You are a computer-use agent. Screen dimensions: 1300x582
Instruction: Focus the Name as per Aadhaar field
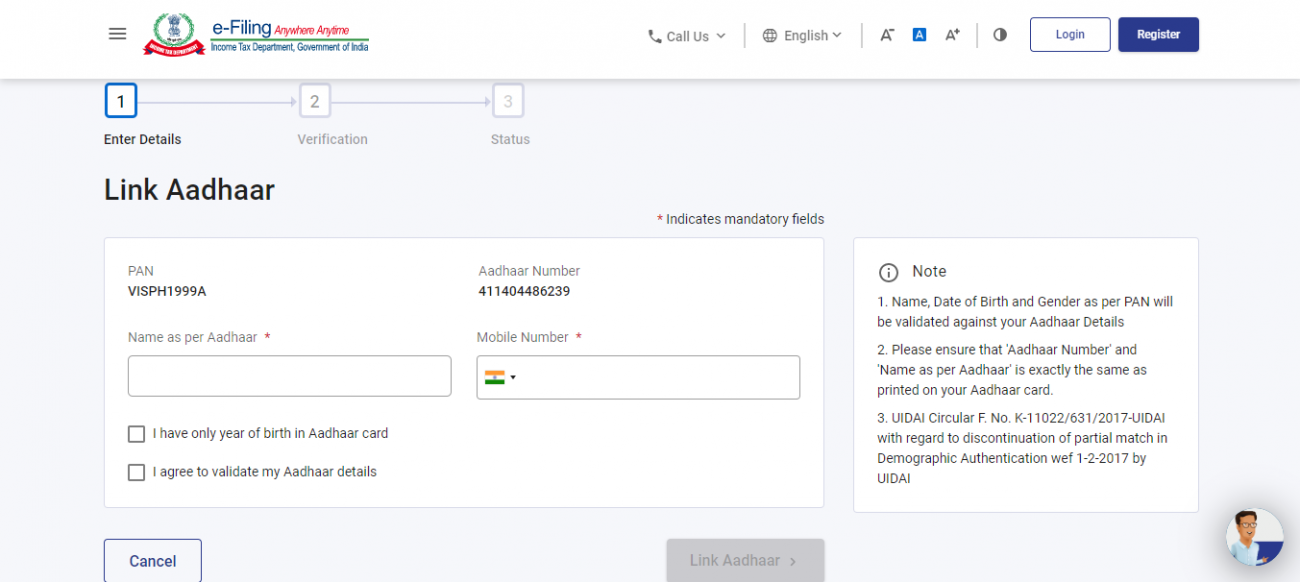point(289,376)
